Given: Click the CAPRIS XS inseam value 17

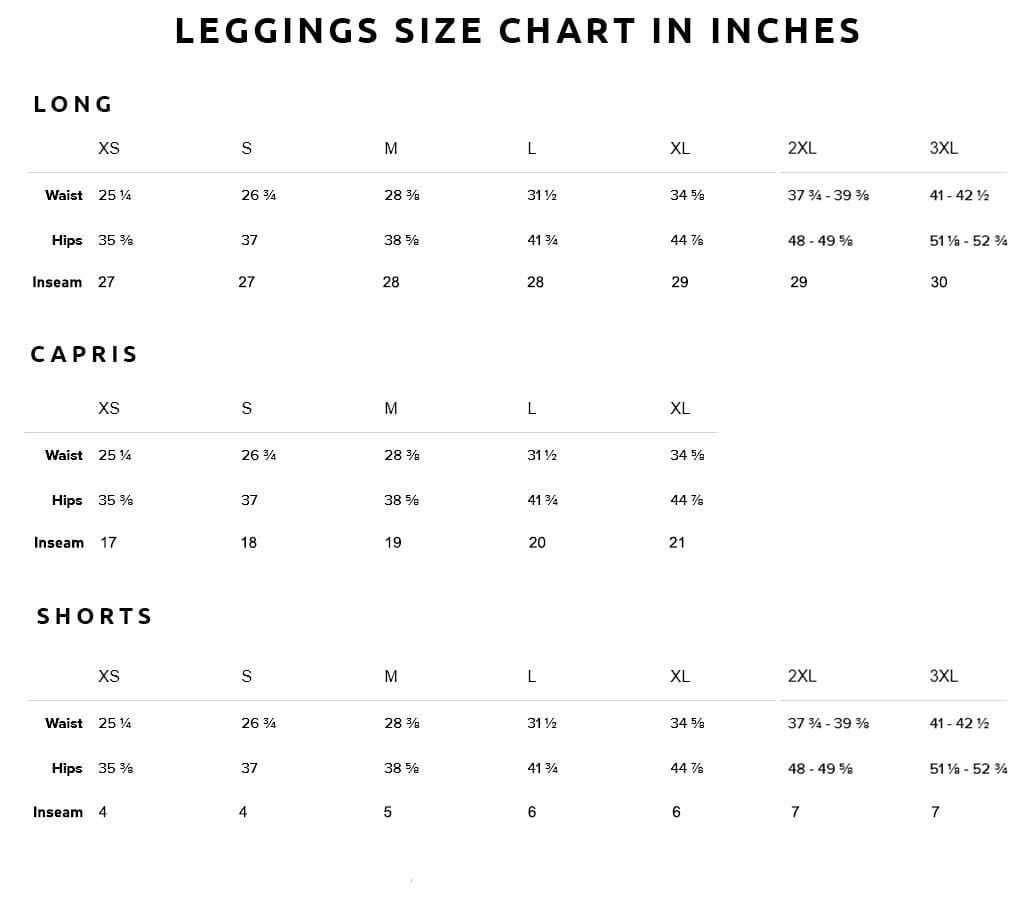Looking at the screenshot, I should tap(108, 542).
